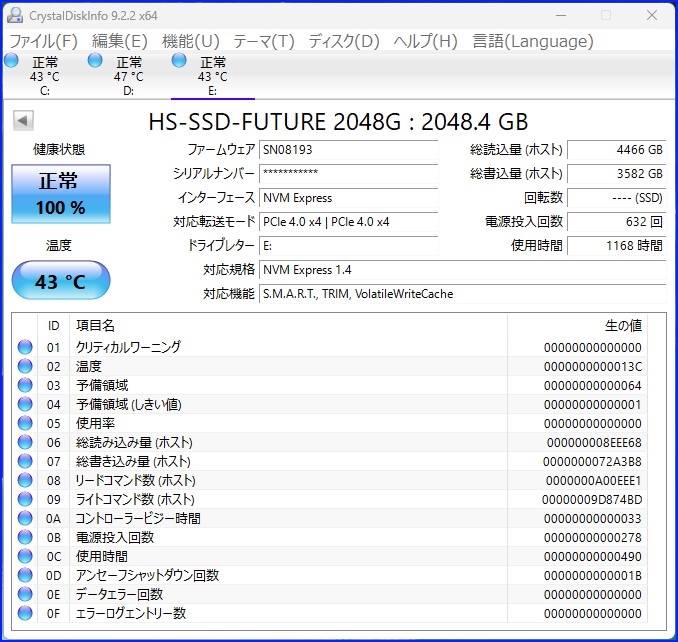Image resolution: width=678 pixels, height=642 pixels.
Task: Click status orb beside 電源投入回数 attribute row
Action: [25, 537]
